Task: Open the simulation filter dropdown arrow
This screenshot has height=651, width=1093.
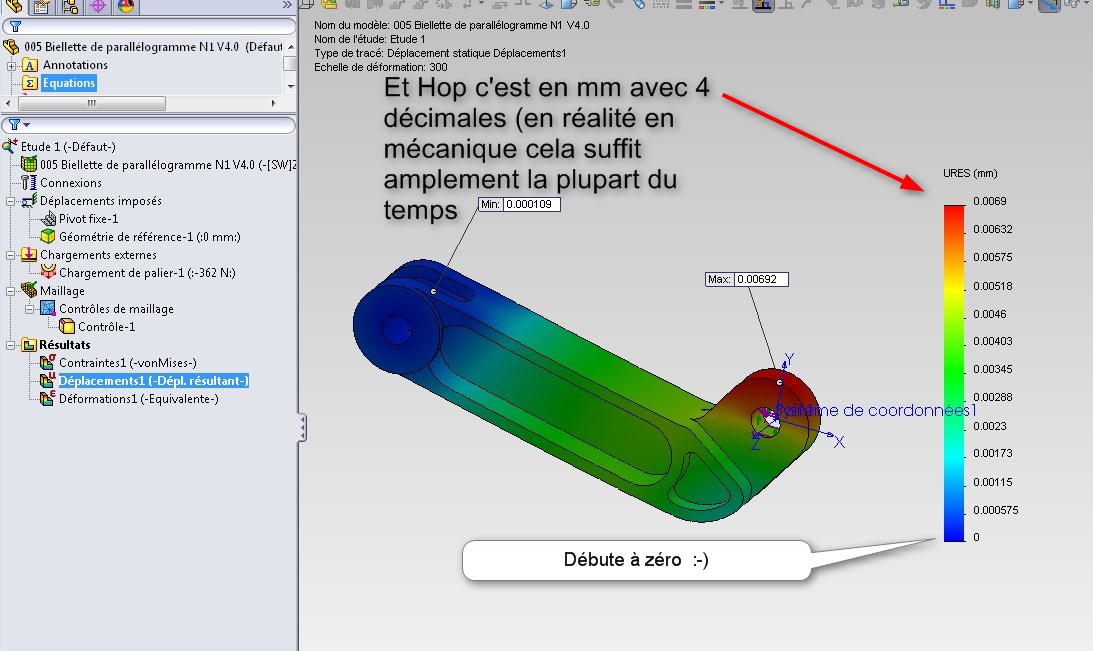Action: pos(26,125)
